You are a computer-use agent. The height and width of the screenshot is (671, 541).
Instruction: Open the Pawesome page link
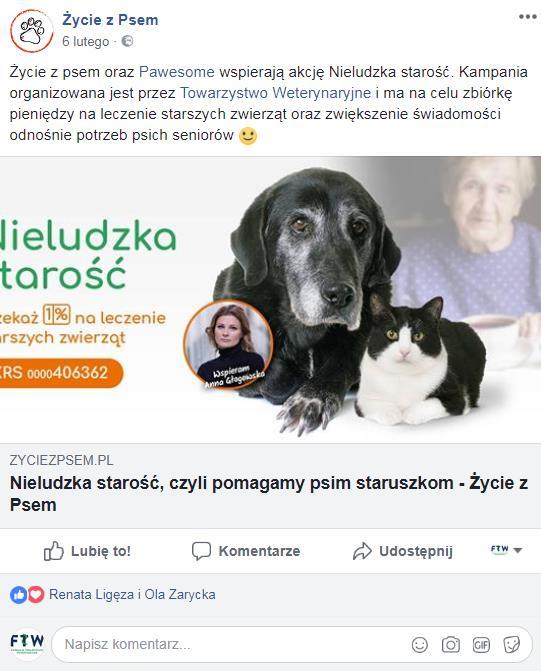pyautogui.click(x=177, y=72)
